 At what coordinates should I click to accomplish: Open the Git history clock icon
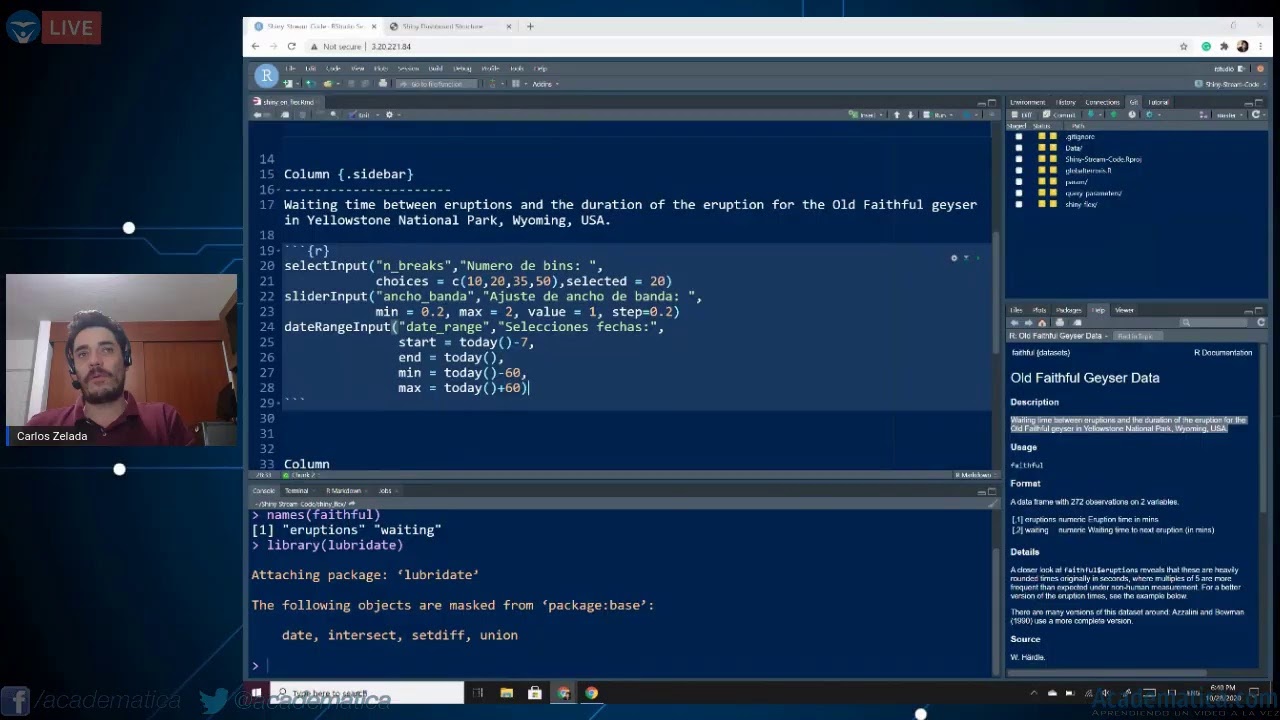(x=1132, y=115)
